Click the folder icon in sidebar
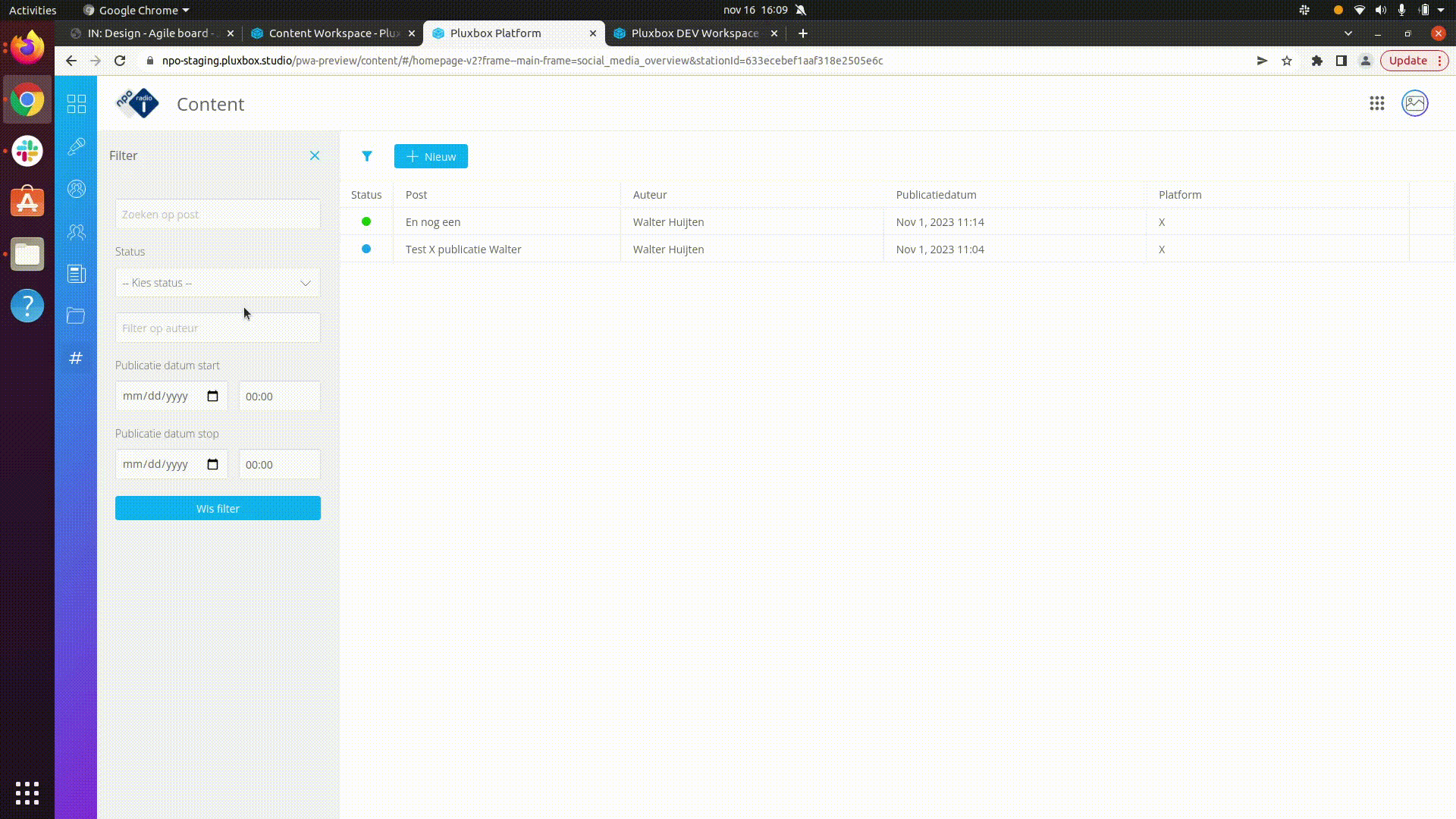The height and width of the screenshot is (819, 1456). tap(76, 315)
